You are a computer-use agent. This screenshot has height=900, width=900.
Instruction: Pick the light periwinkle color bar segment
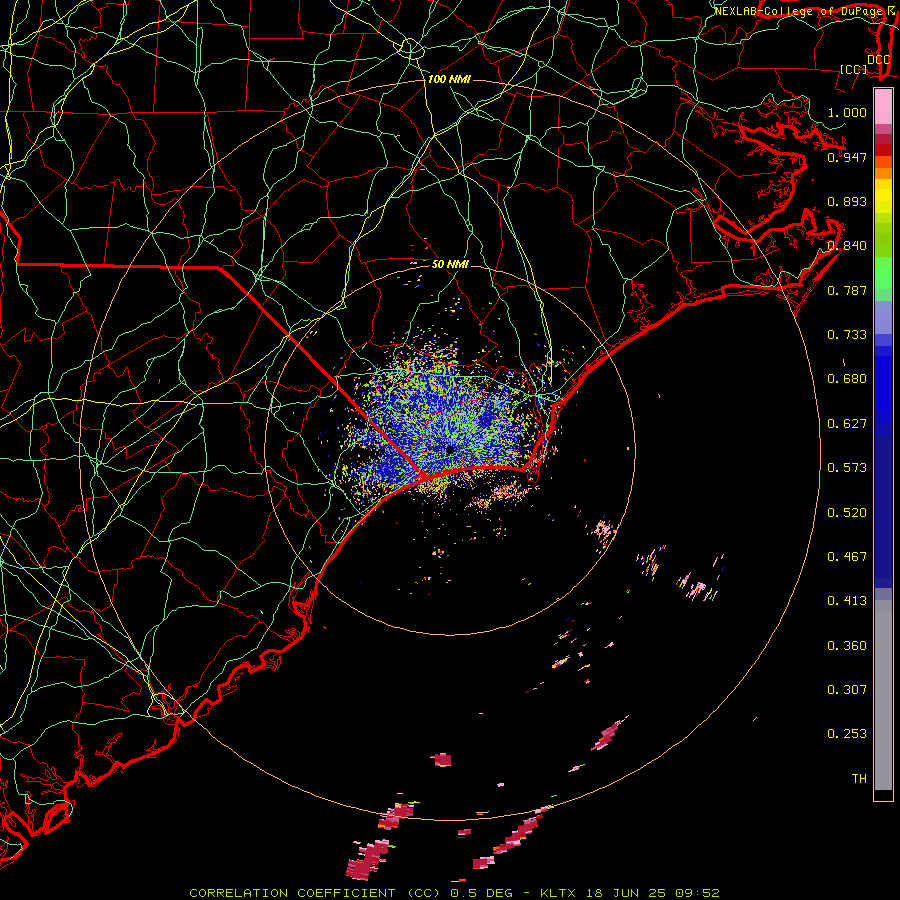point(883,317)
